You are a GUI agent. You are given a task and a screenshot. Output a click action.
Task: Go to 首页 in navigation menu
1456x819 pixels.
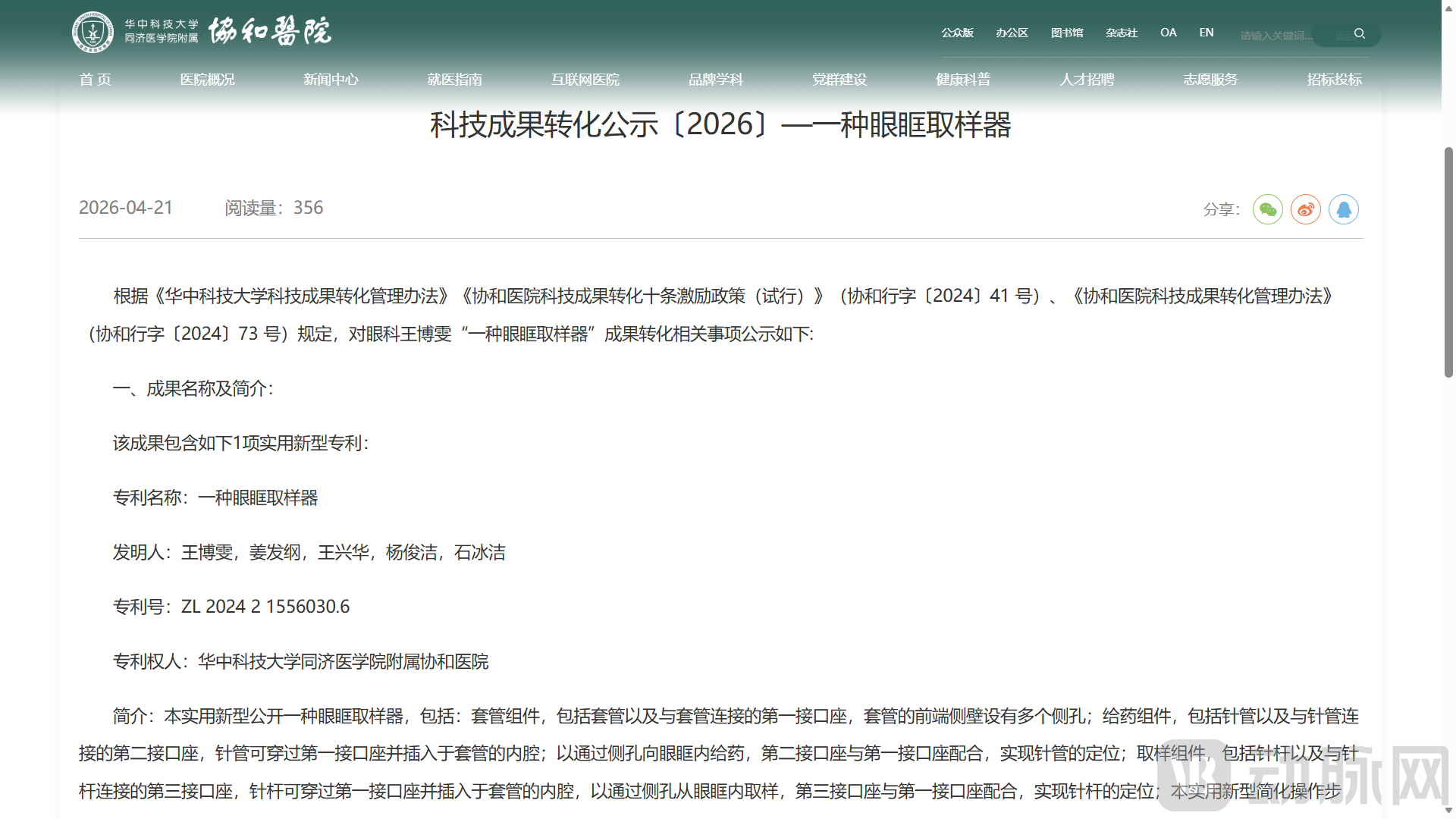pos(96,80)
